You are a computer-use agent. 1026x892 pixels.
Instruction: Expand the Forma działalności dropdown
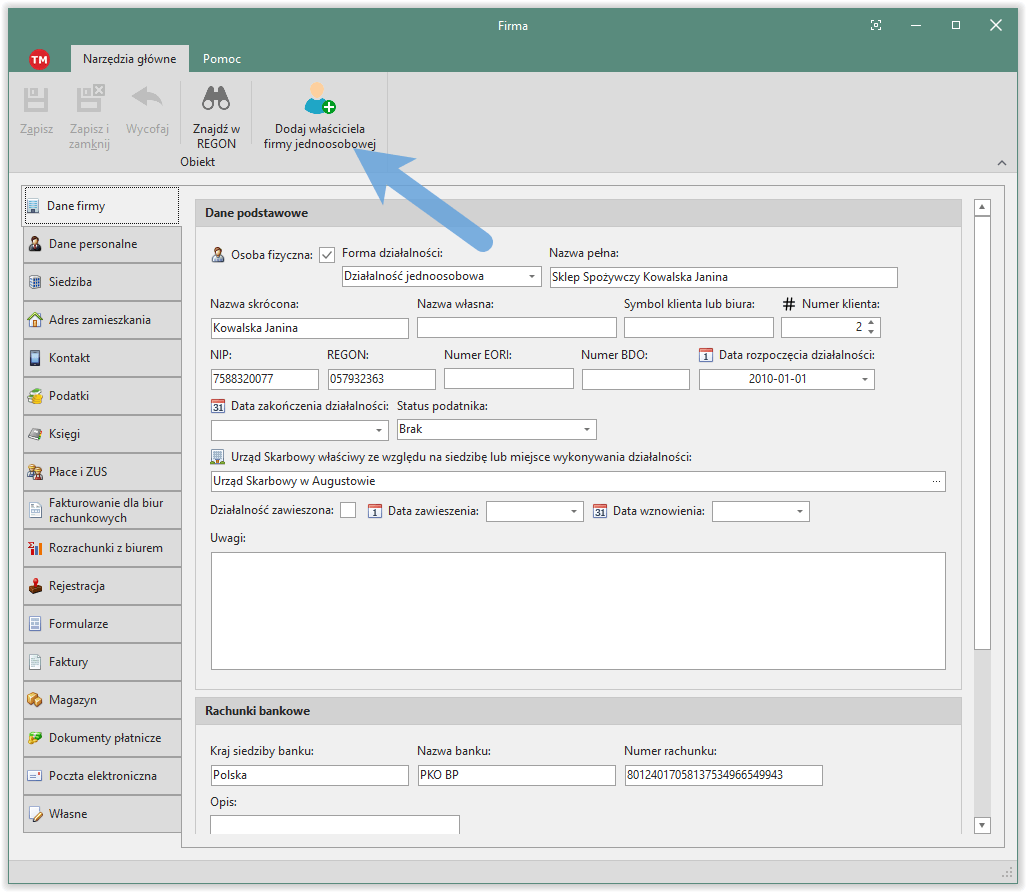point(531,277)
